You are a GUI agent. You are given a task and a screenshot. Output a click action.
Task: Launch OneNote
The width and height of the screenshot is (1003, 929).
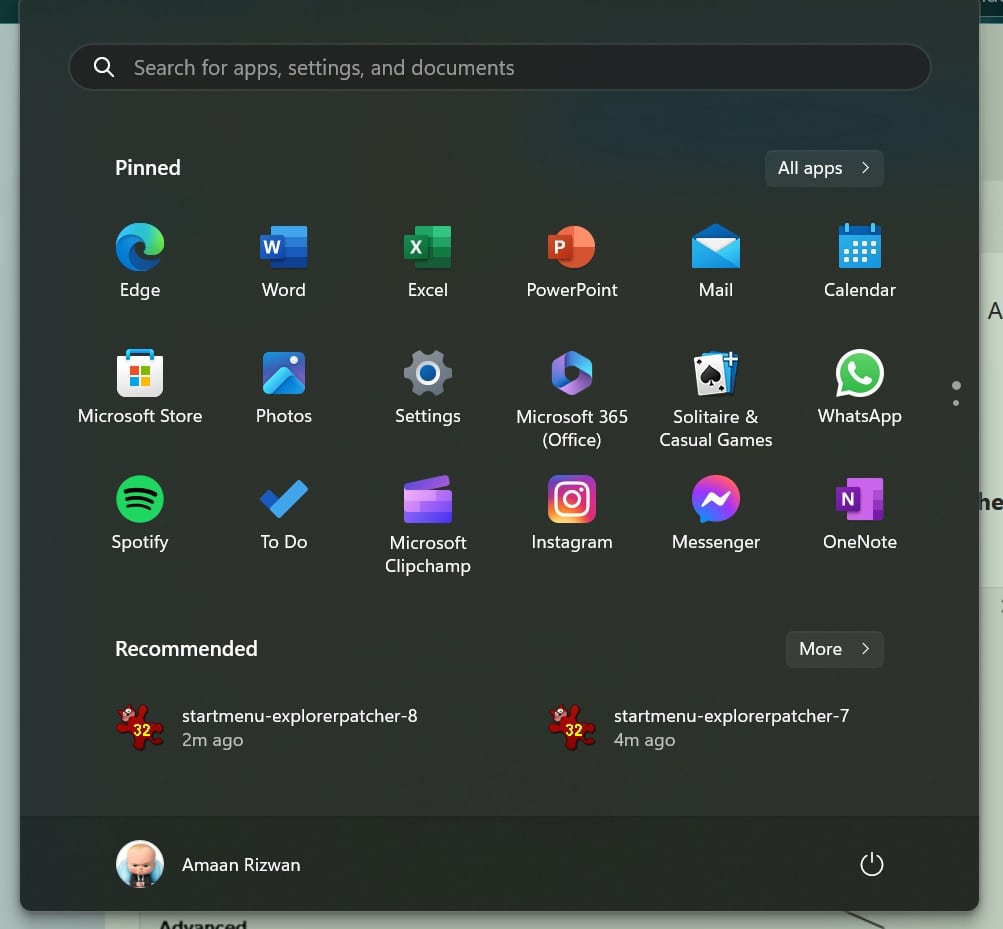tap(859, 512)
